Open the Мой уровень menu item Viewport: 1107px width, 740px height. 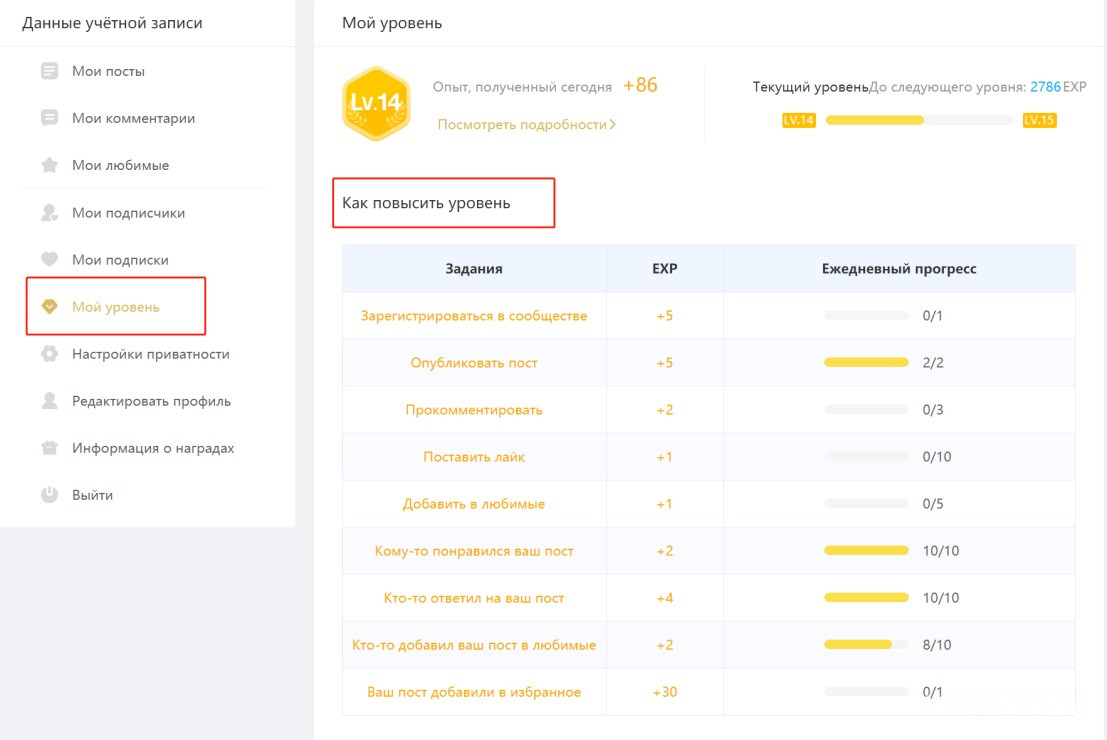115,307
